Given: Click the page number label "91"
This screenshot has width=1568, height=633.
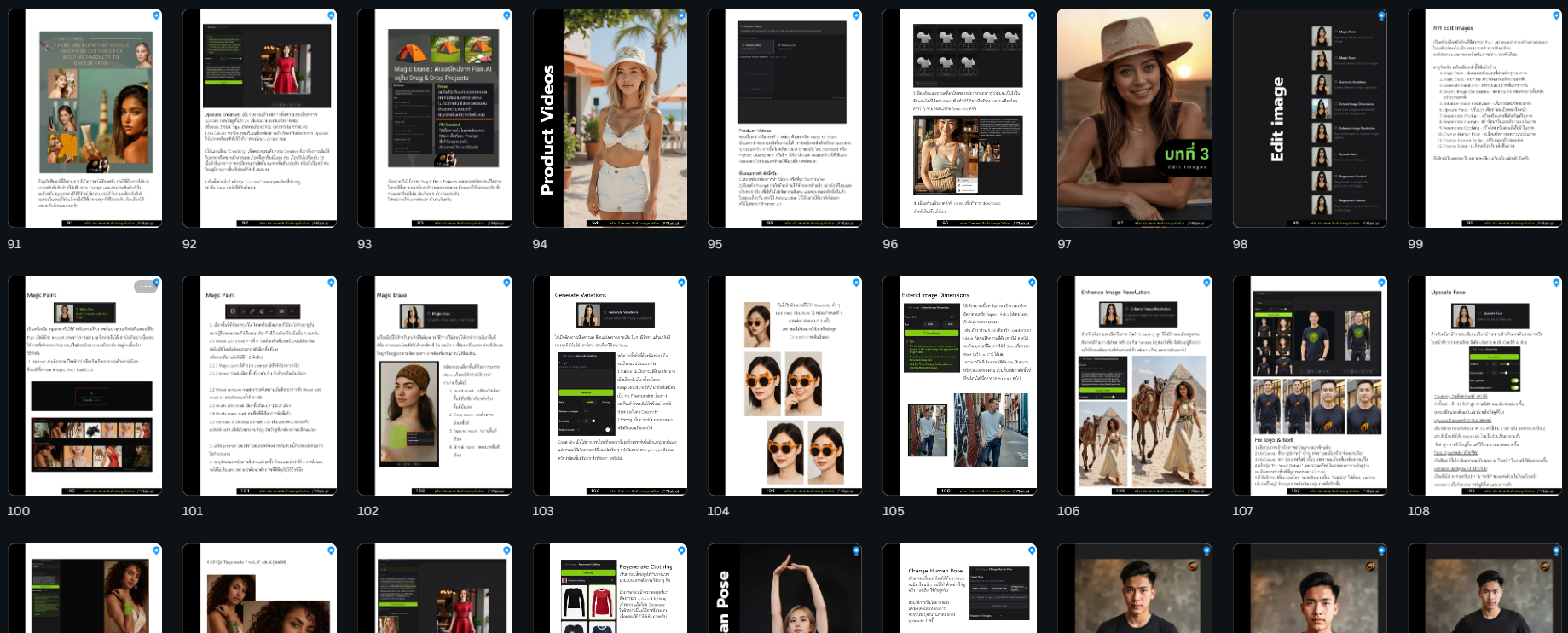Looking at the screenshot, I should click(x=14, y=244).
